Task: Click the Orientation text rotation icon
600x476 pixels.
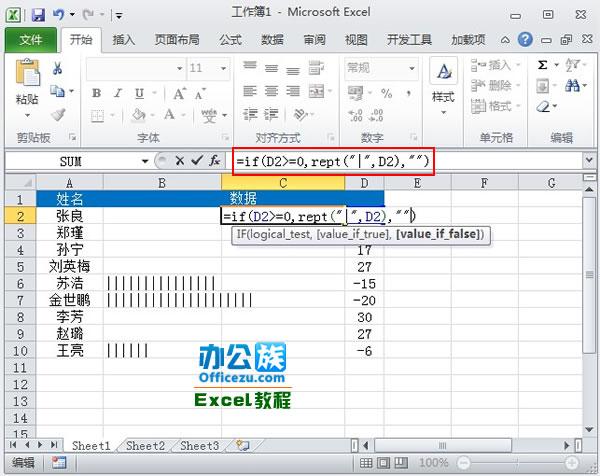Action: (x=300, y=114)
